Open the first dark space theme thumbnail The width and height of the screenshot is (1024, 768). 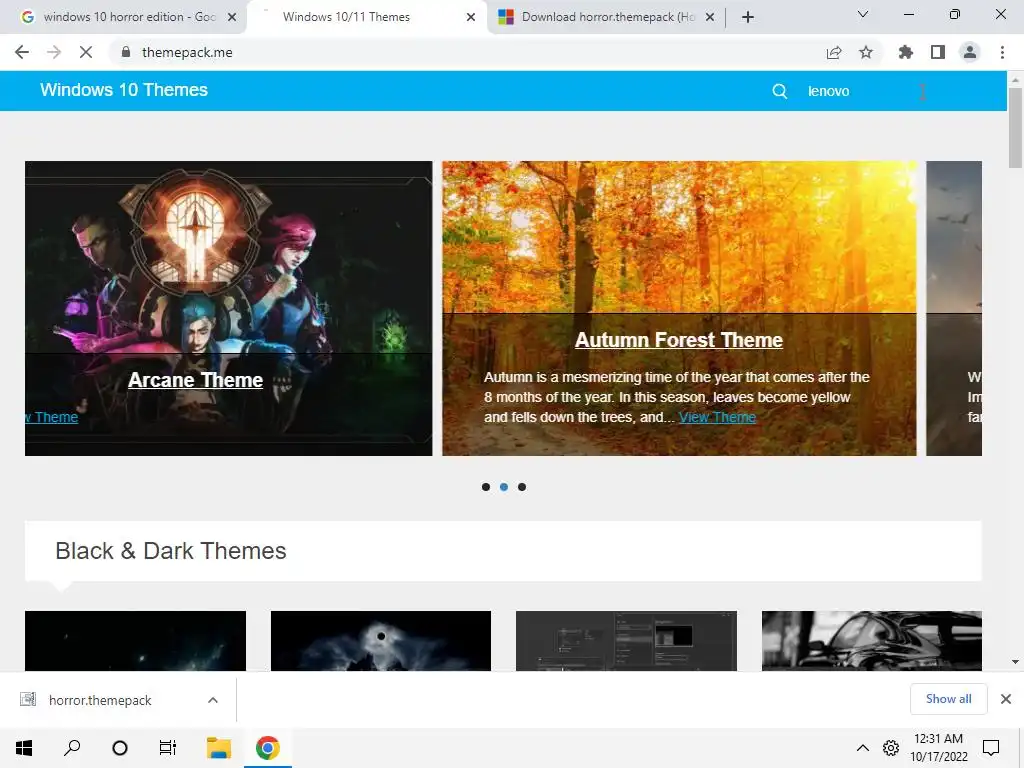135,641
